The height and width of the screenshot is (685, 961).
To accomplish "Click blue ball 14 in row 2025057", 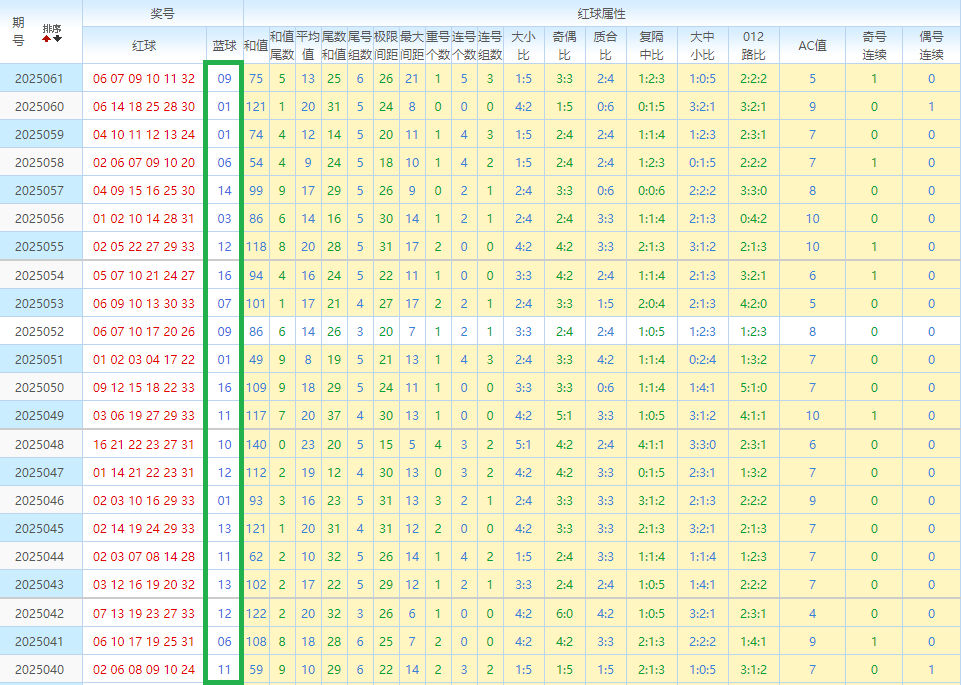I will (224, 191).
